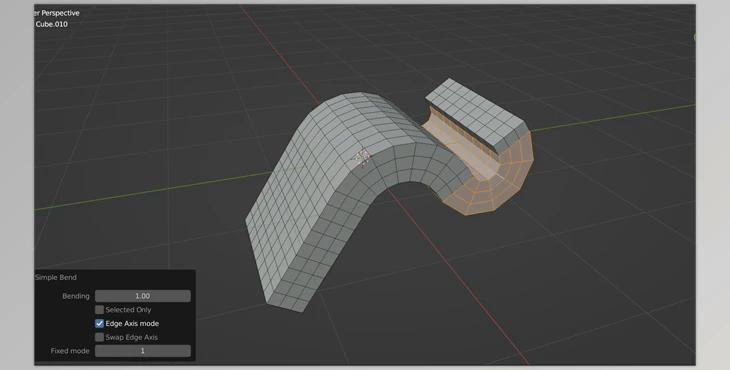Screen dimensions: 730x370
Task: Click the Simple Bend panel header
Action: (56, 277)
